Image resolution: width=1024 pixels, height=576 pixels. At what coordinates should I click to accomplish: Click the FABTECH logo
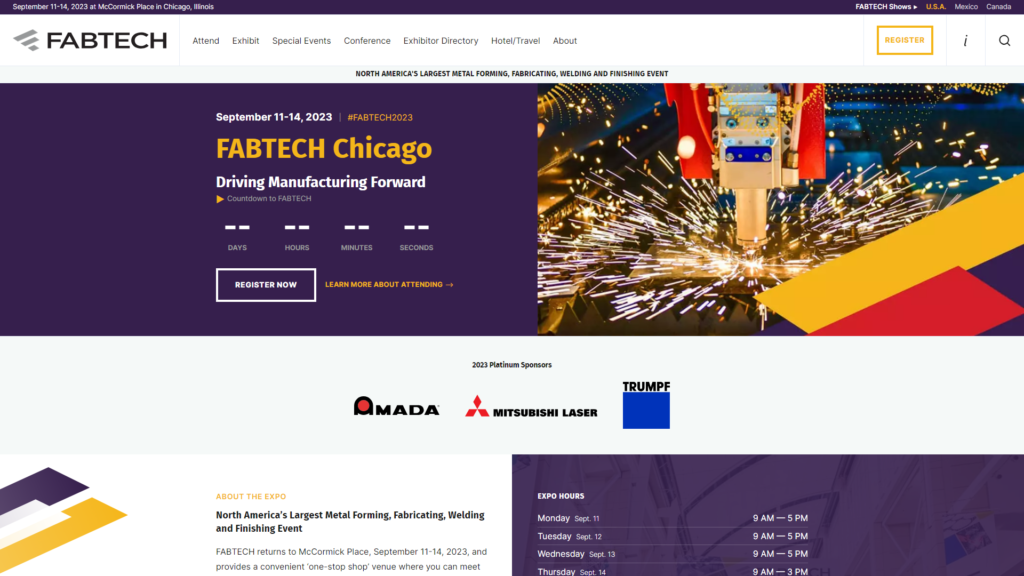click(x=90, y=40)
